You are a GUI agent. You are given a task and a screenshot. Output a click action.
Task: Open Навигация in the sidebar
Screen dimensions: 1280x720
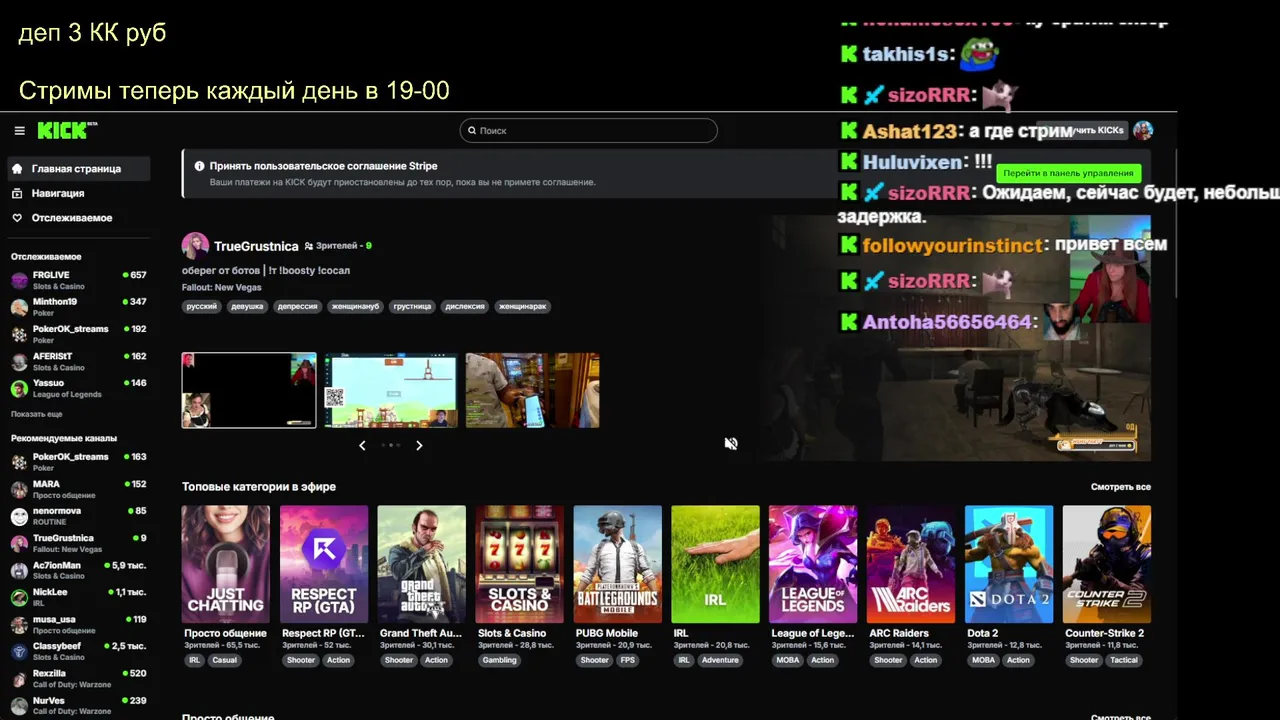click(x=79, y=193)
